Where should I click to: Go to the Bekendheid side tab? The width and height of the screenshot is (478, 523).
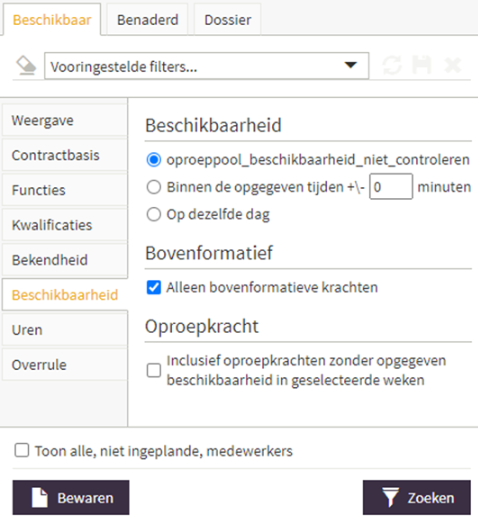tap(65, 260)
